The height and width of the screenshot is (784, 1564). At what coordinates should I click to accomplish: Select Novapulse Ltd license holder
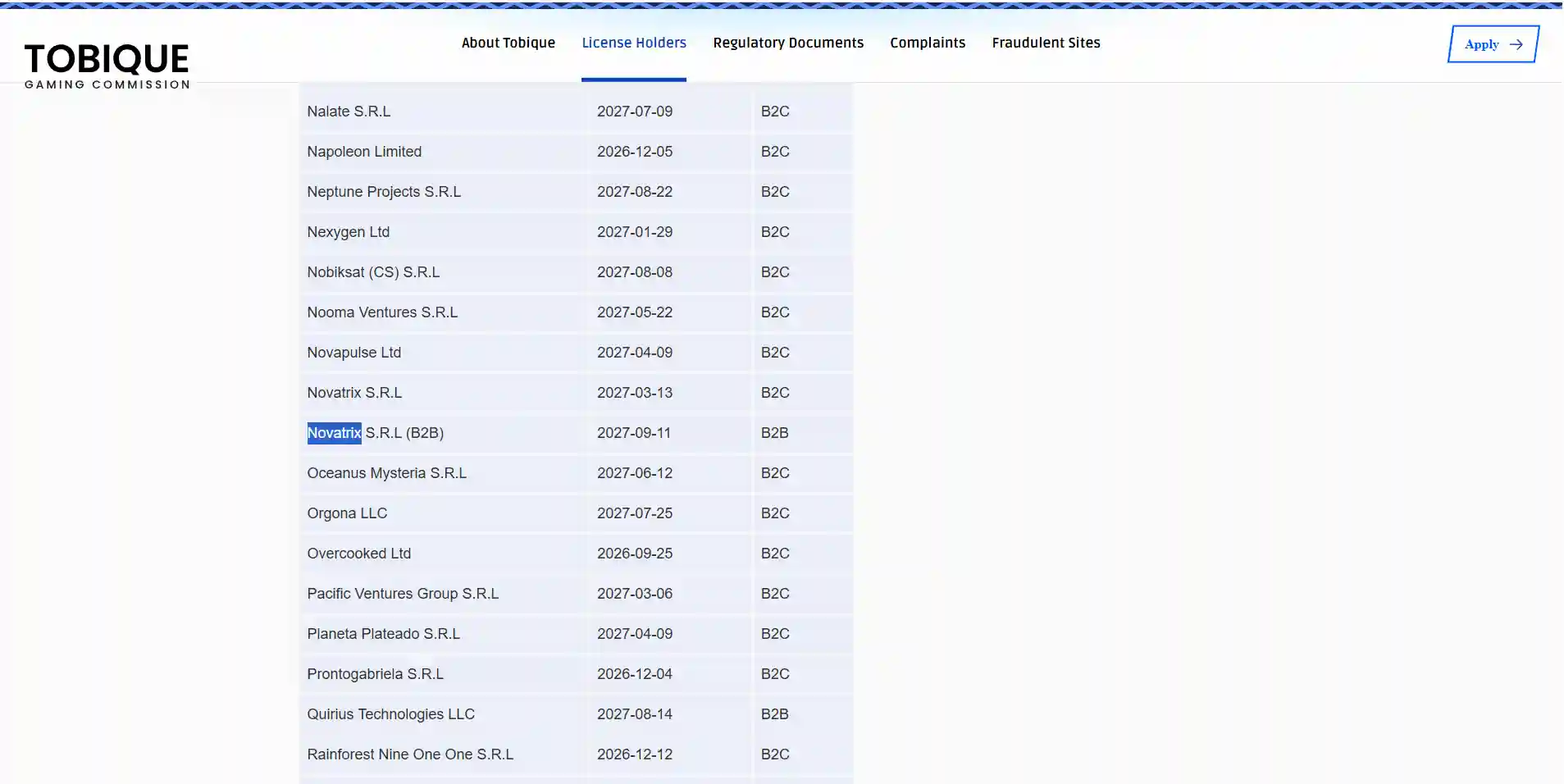coord(353,353)
